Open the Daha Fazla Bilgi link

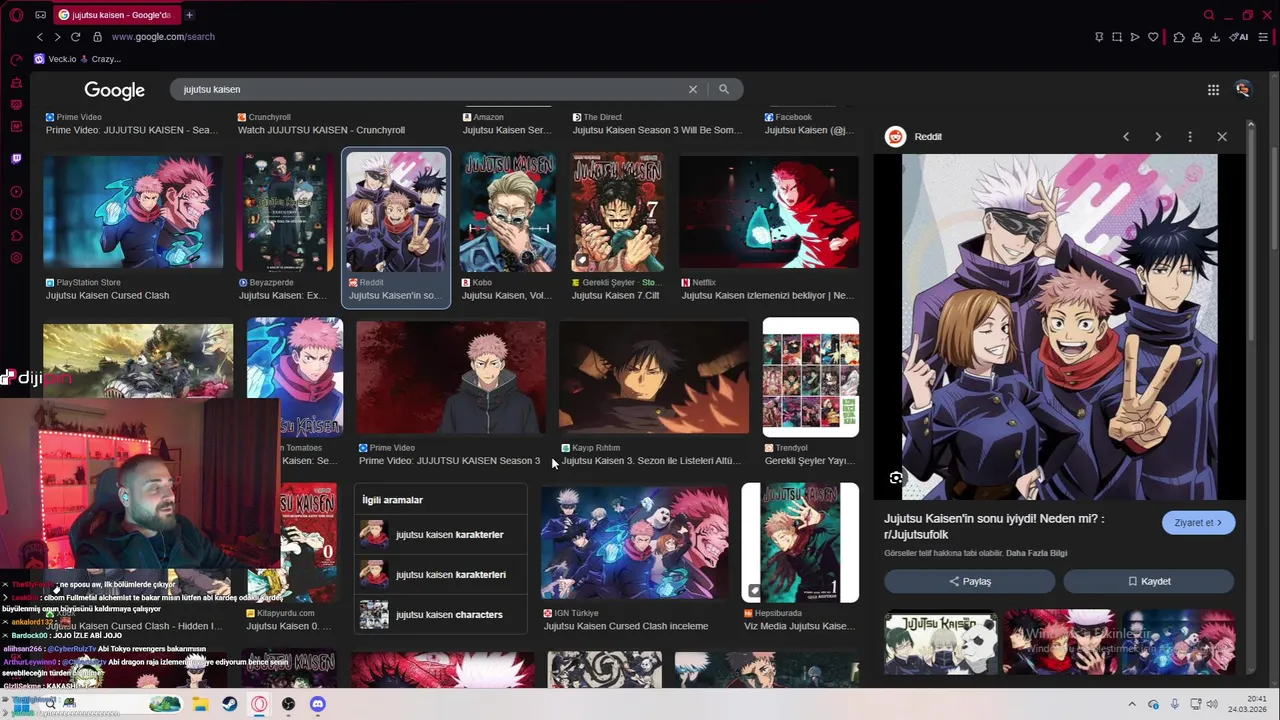1036,553
